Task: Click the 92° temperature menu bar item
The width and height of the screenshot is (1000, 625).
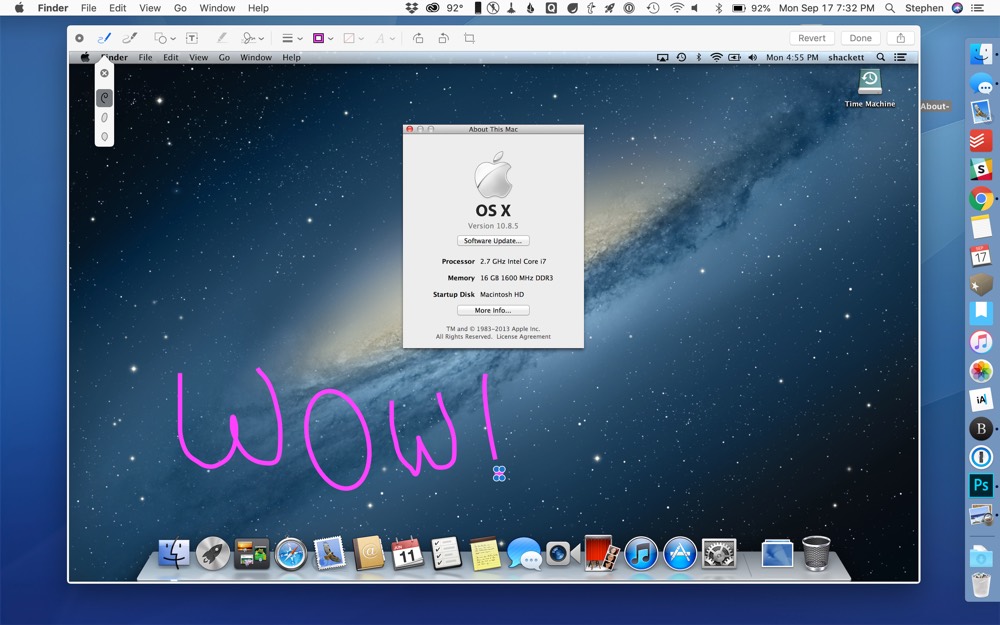Action: tap(455, 8)
